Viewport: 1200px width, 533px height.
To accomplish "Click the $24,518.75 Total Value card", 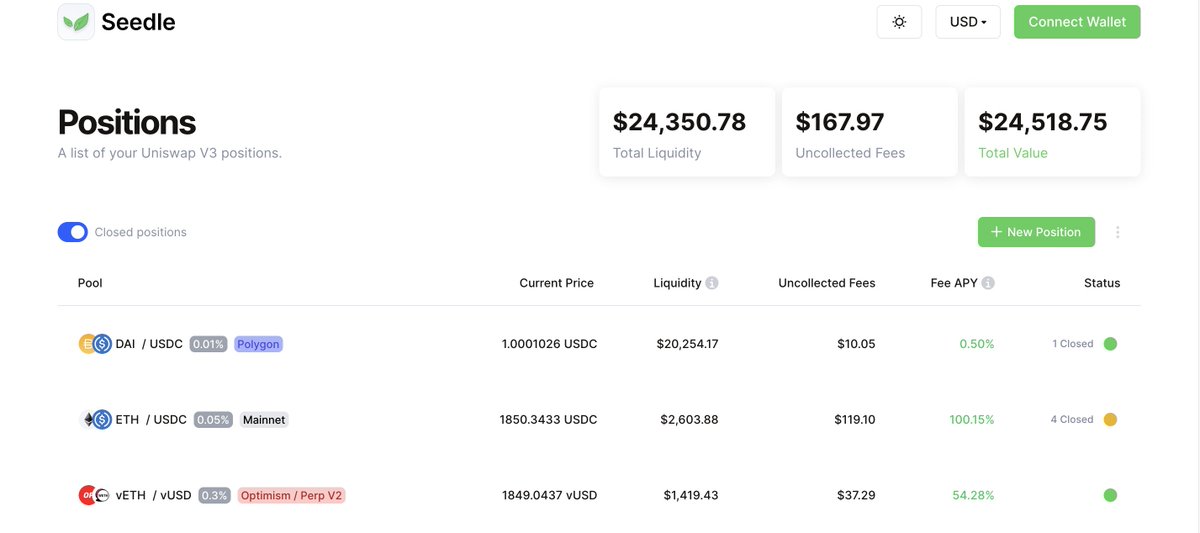I will tap(1052, 132).
